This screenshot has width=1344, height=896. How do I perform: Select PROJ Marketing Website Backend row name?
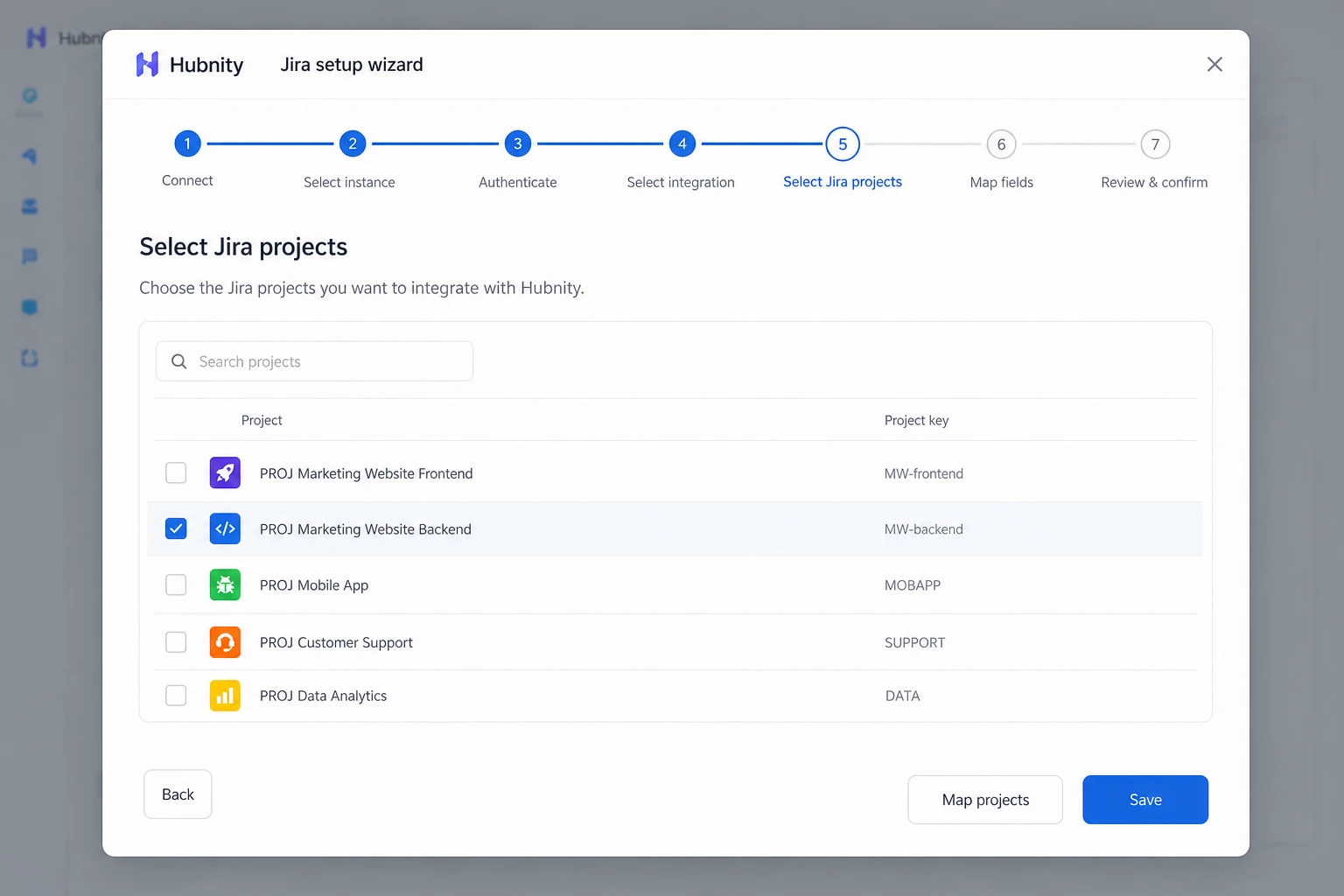365,529
